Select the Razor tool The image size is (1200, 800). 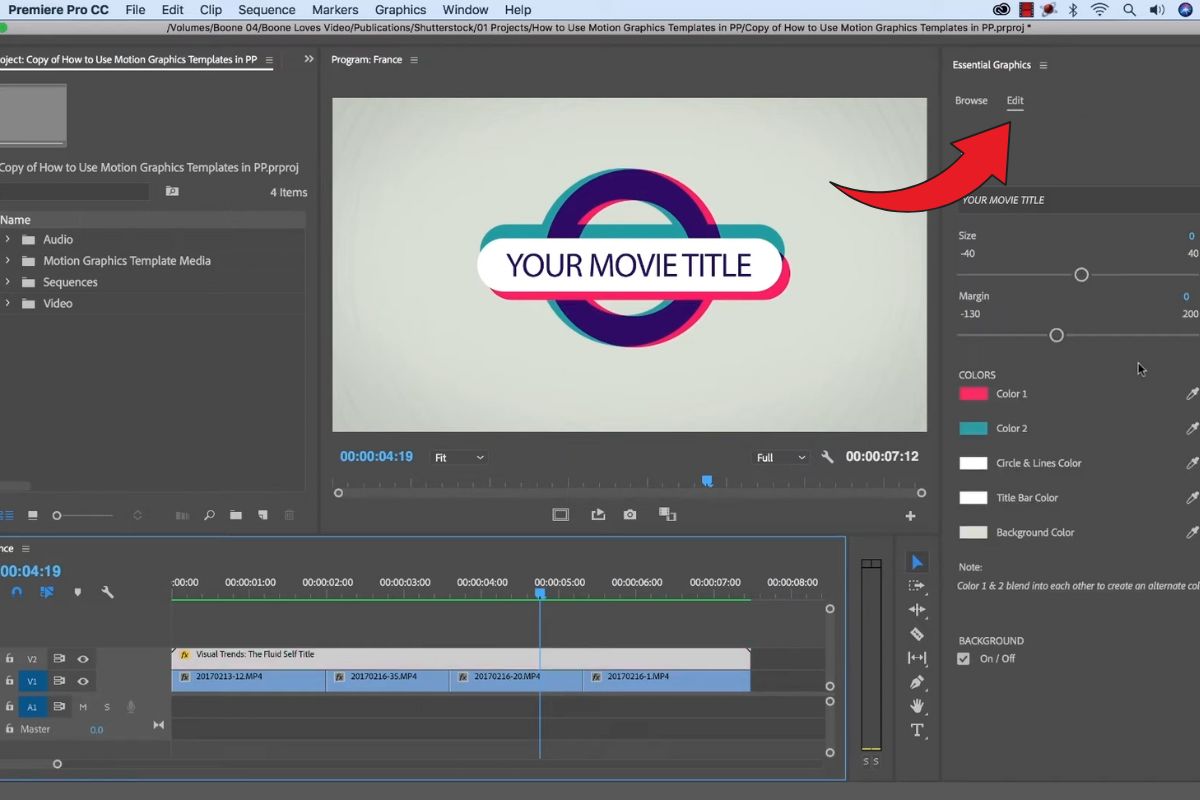coord(917,634)
